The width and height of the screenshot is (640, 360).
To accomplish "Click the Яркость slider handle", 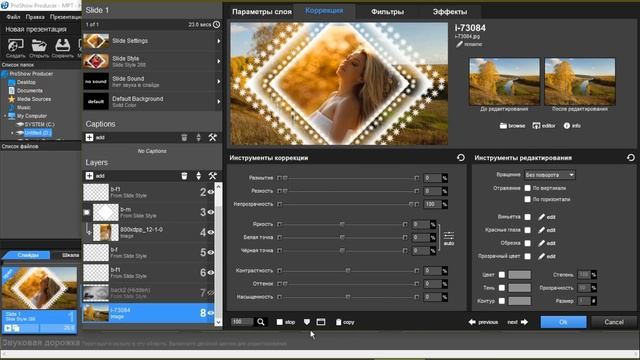I will pyautogui.click(x=342, y=224).
